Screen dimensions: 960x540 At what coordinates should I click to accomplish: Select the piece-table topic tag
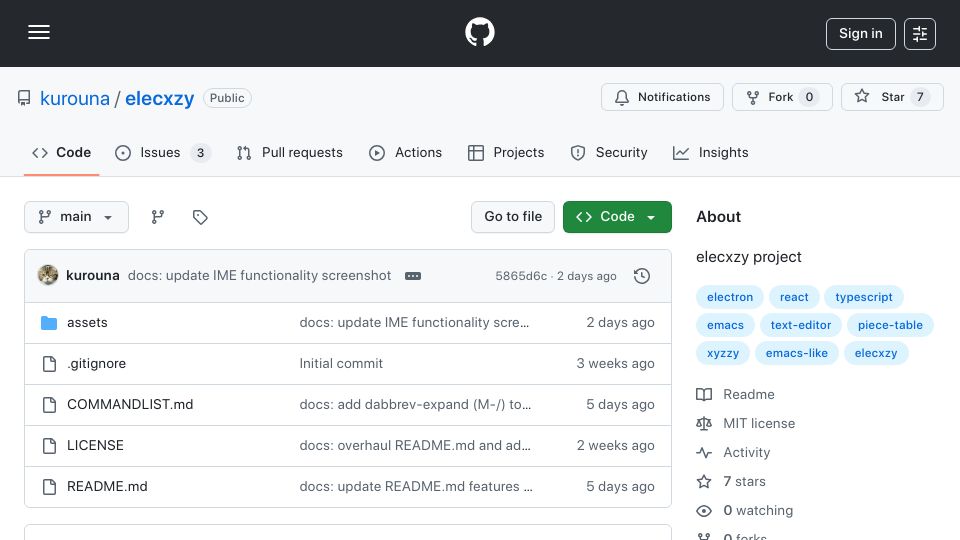(890, 325)
